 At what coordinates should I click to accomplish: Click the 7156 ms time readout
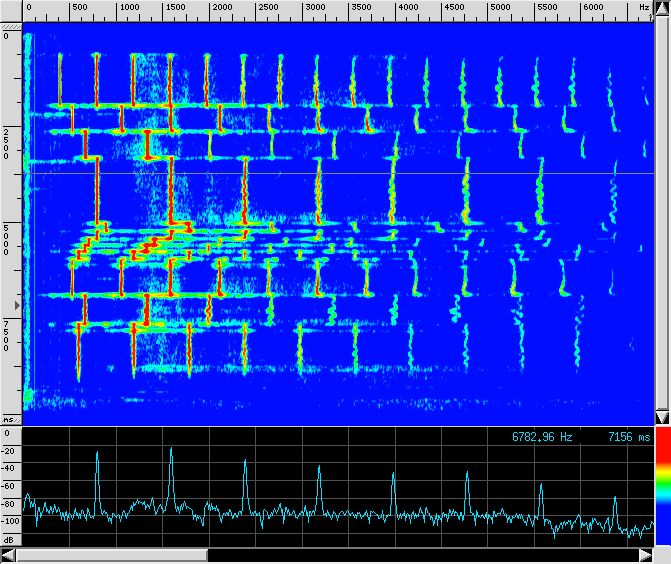[x=627, y=437]
